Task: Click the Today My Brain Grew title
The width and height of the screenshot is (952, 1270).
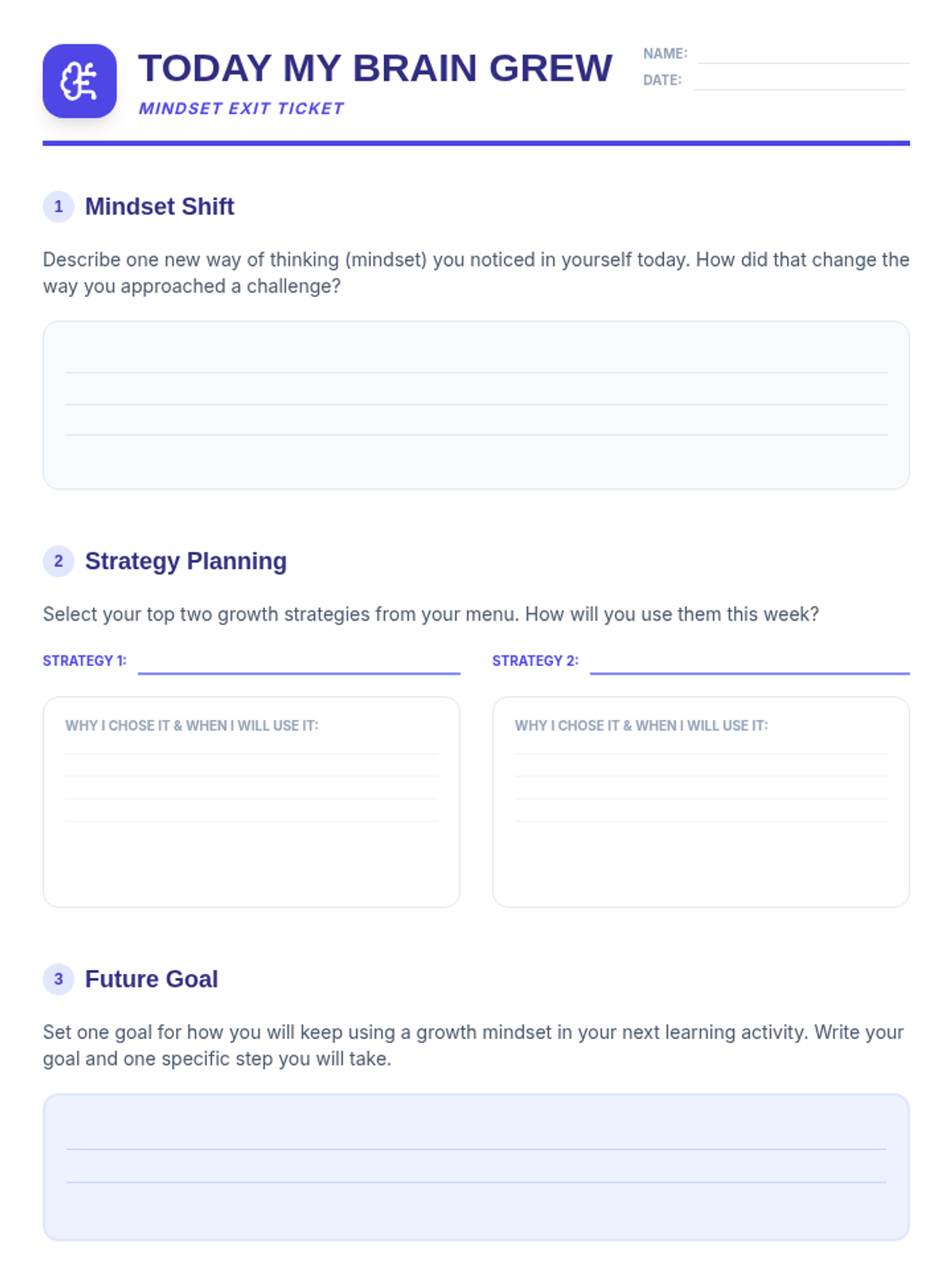Action: [375, 68]
